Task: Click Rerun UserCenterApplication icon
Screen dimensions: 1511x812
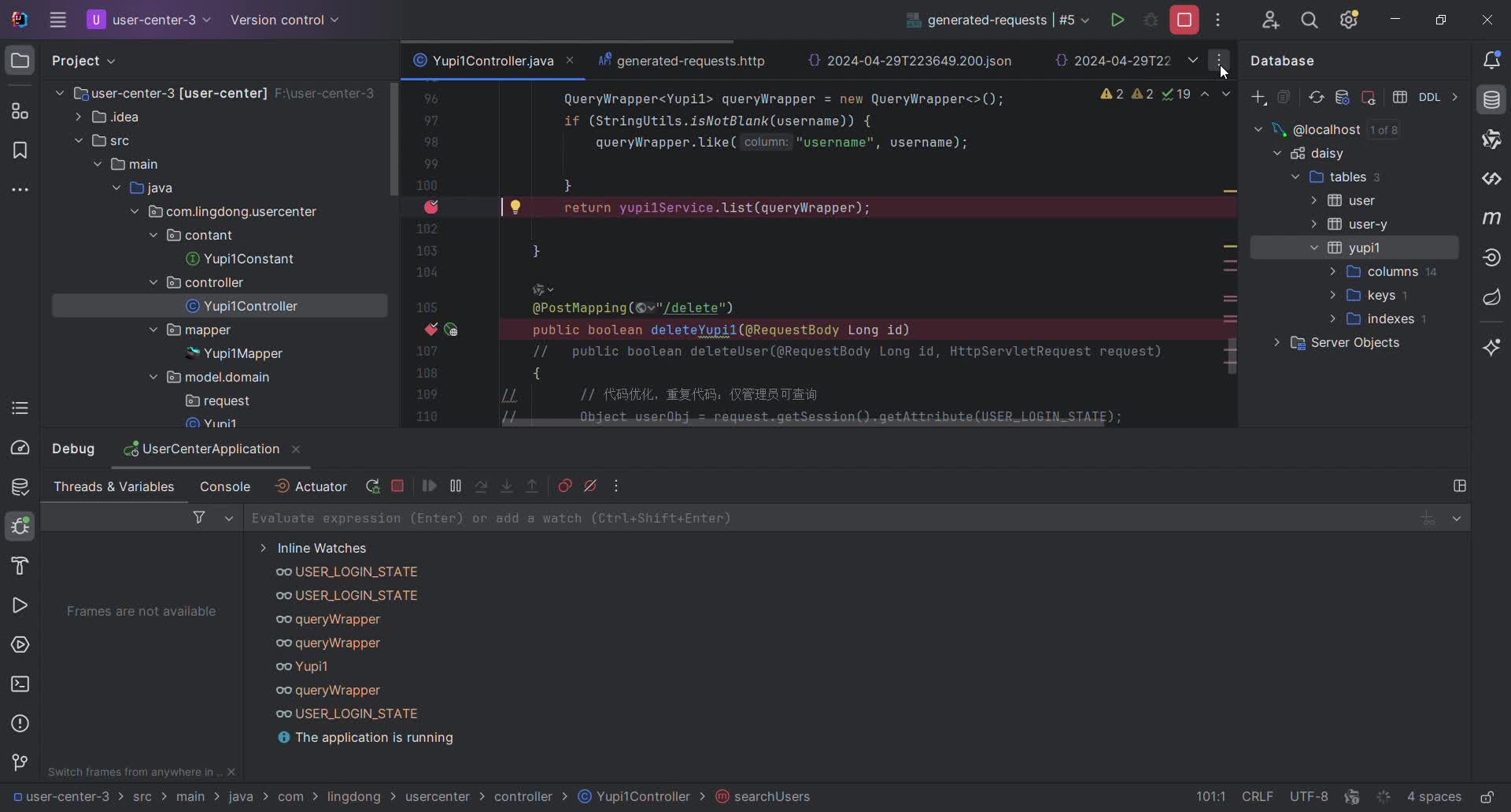Action: pos(372,486)
